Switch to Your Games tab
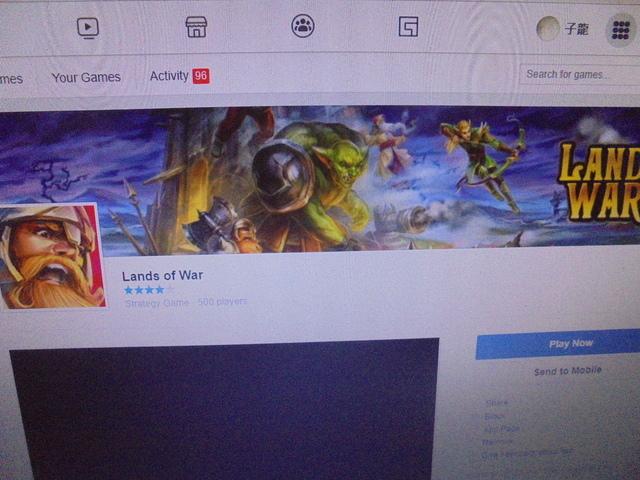 tap(86, 77)
